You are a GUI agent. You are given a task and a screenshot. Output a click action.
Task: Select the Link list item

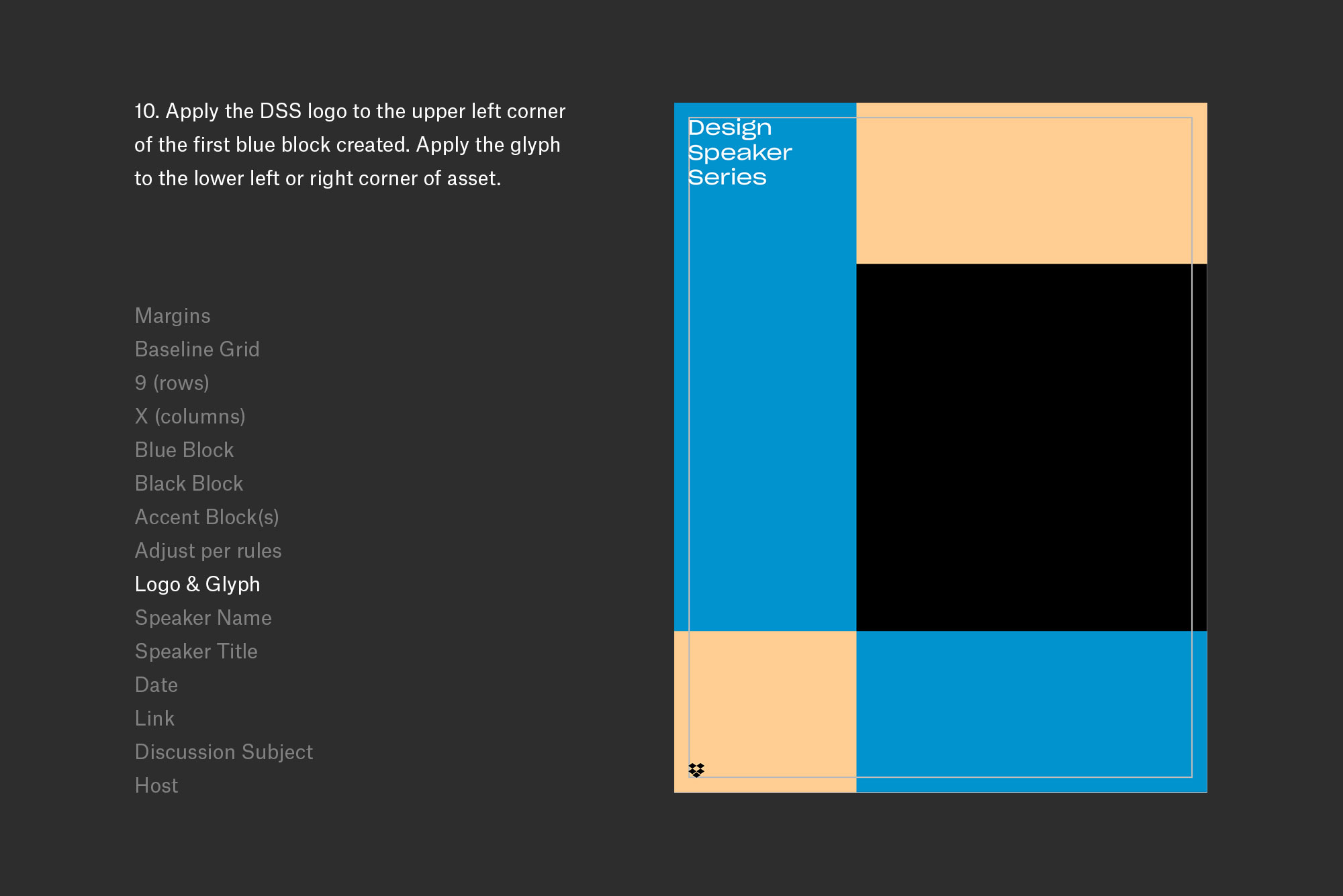point(154,718)
